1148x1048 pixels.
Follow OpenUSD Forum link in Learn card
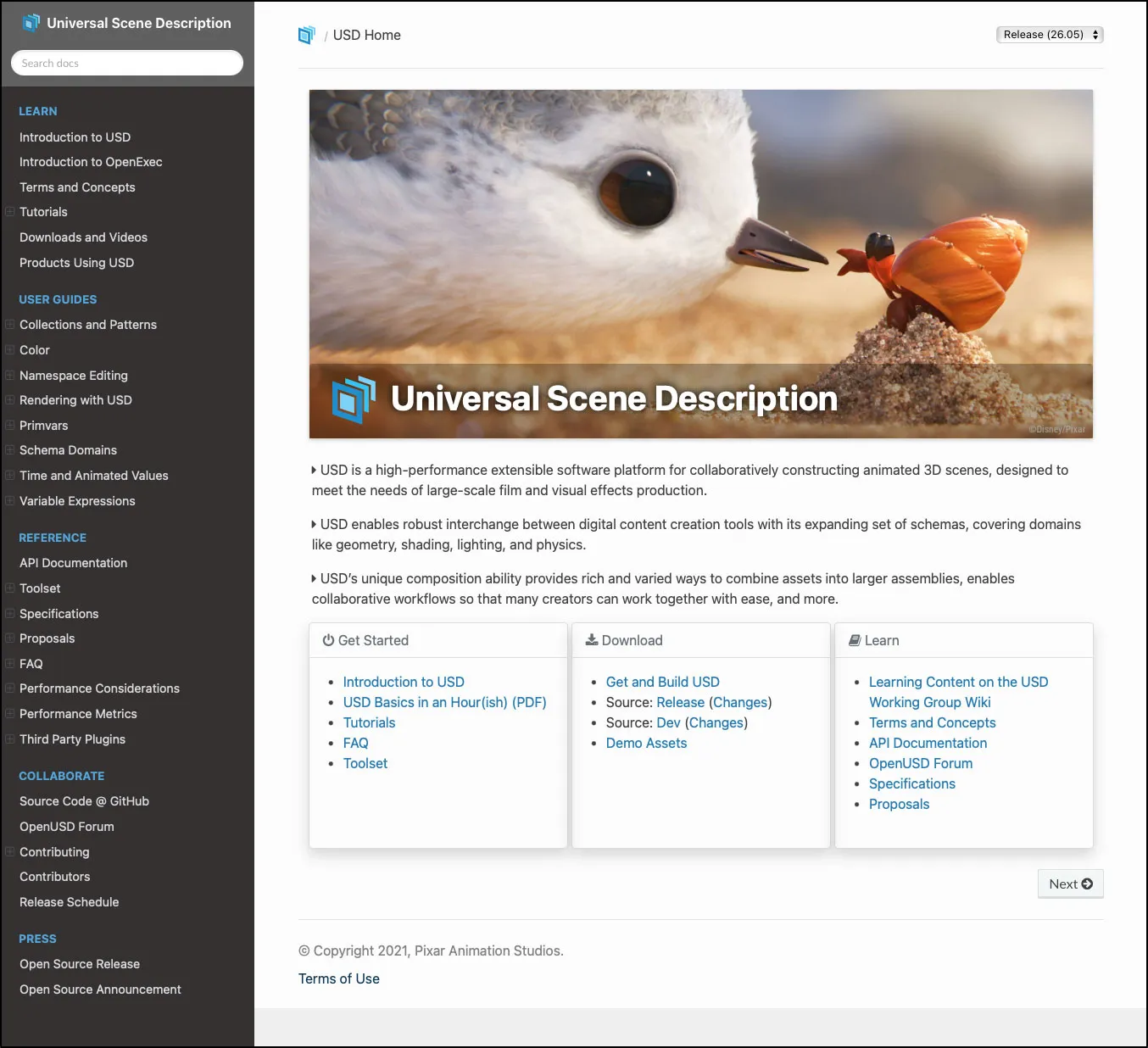point(921,763)
